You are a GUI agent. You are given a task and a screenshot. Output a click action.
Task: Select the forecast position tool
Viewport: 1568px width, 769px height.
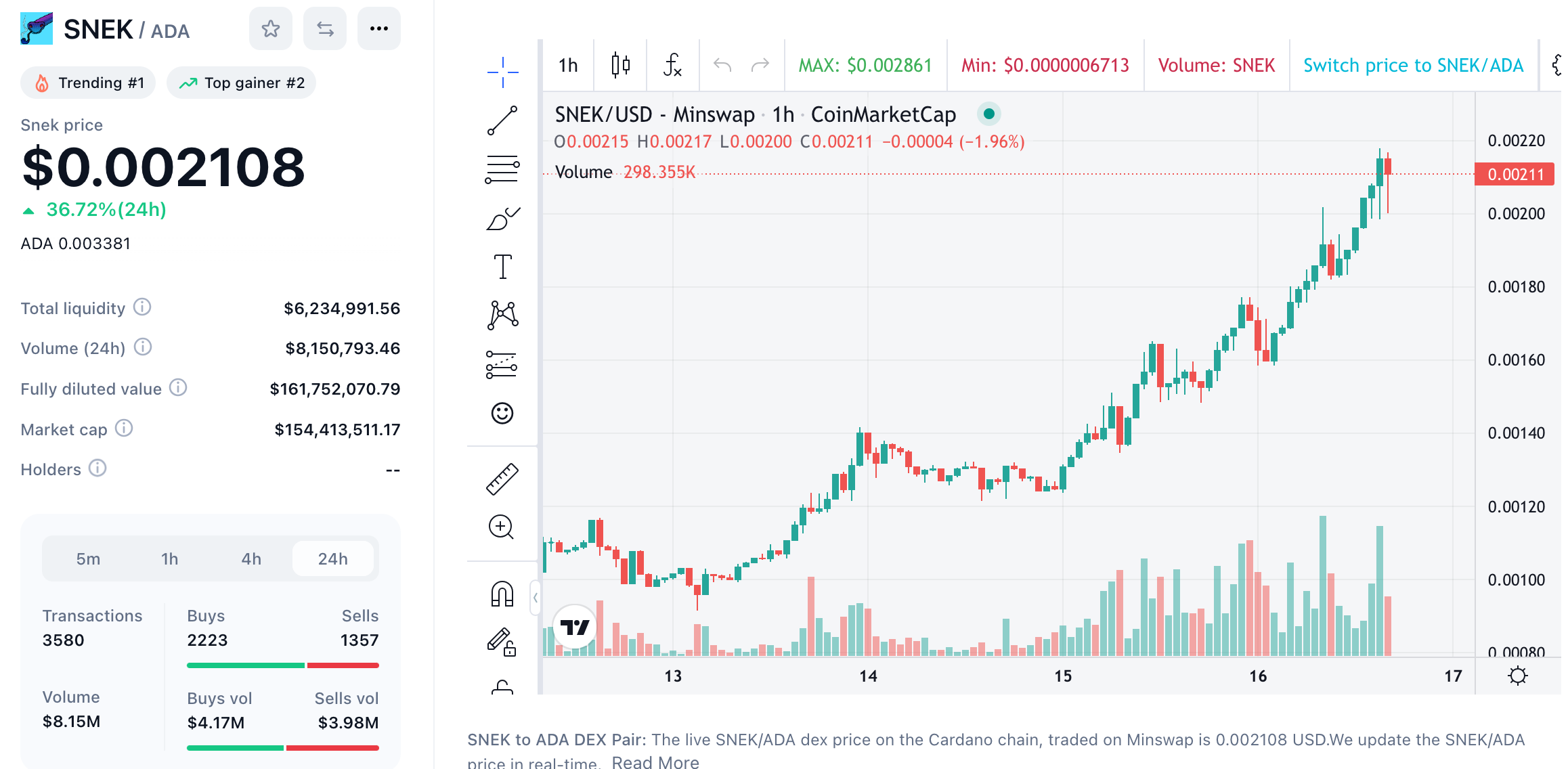[x=502, y=364]
